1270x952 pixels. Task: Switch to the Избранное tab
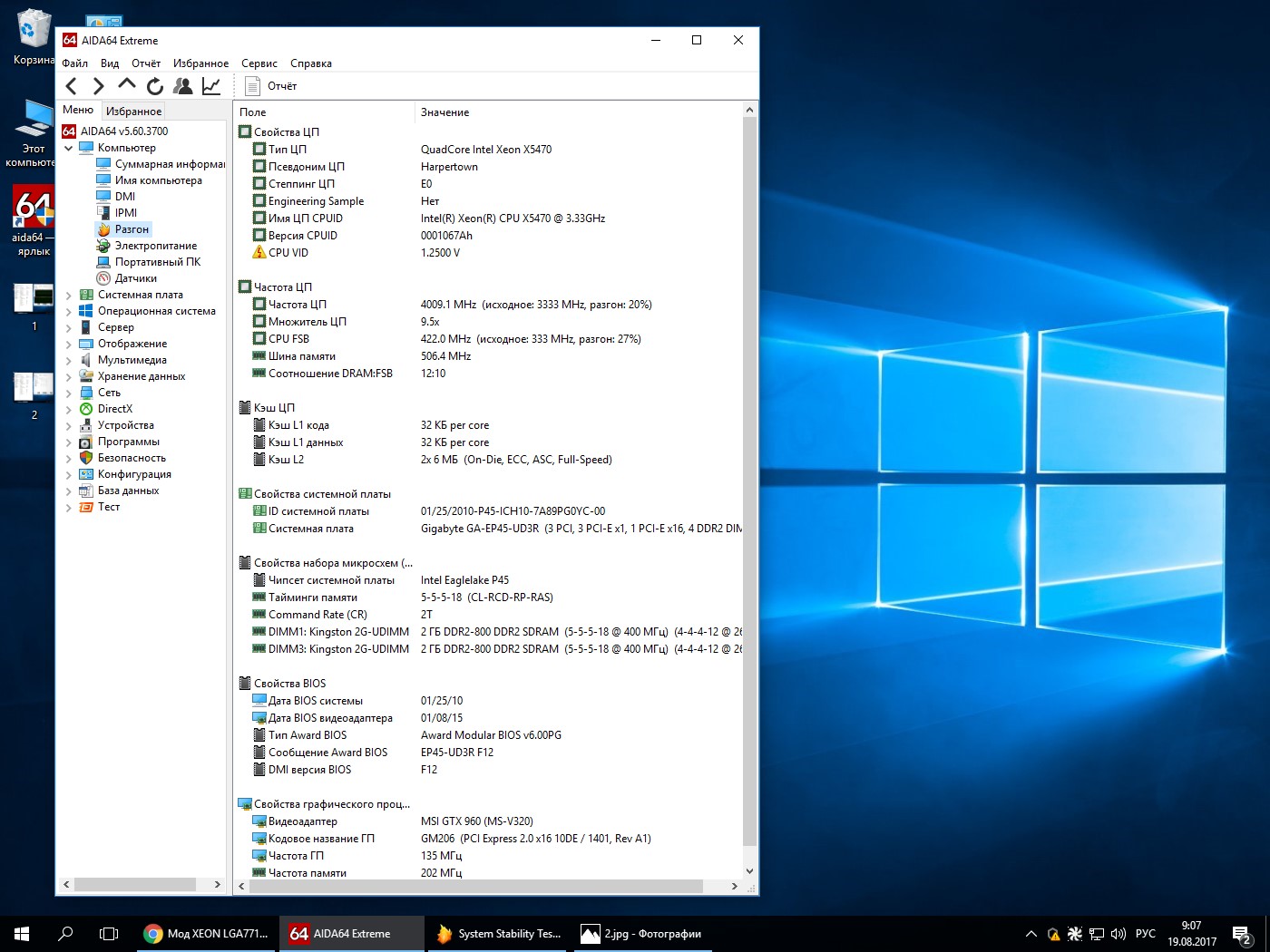[133, 111]
